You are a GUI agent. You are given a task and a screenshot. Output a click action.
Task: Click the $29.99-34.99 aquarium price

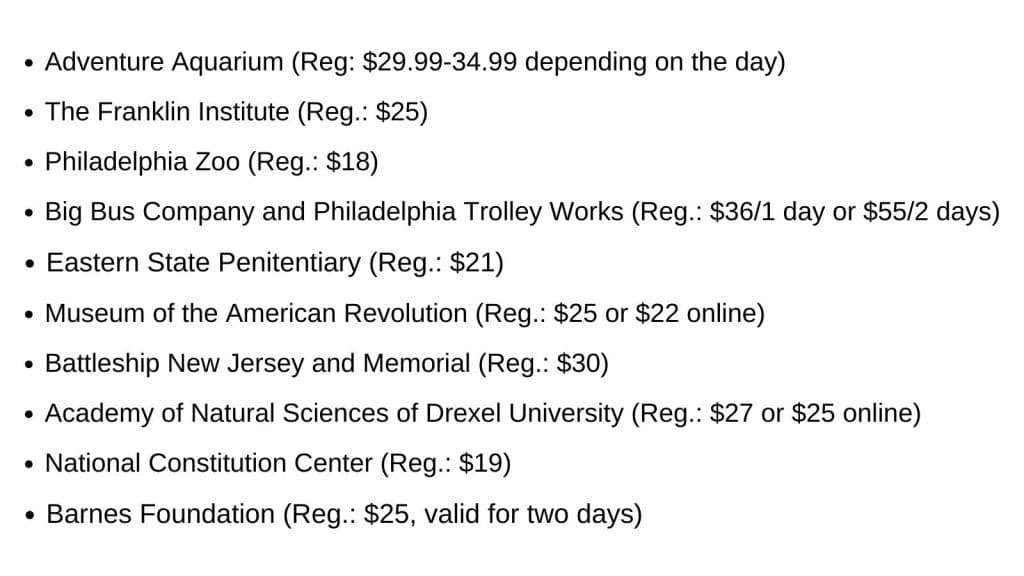pyautogui.click(x=440, y=62)
